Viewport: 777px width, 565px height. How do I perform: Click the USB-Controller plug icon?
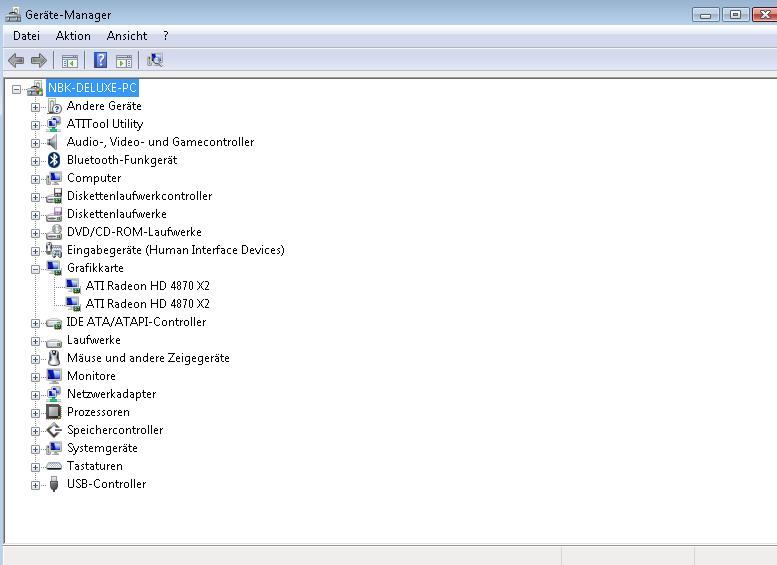point(54,484)
